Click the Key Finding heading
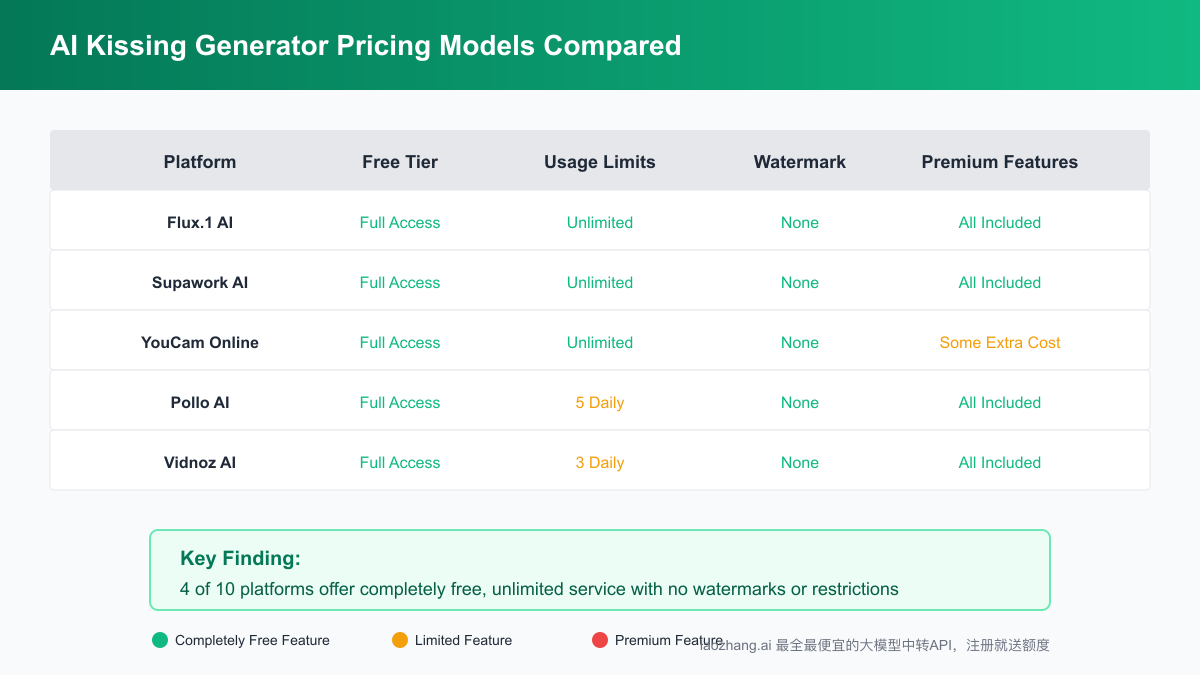 240,559
